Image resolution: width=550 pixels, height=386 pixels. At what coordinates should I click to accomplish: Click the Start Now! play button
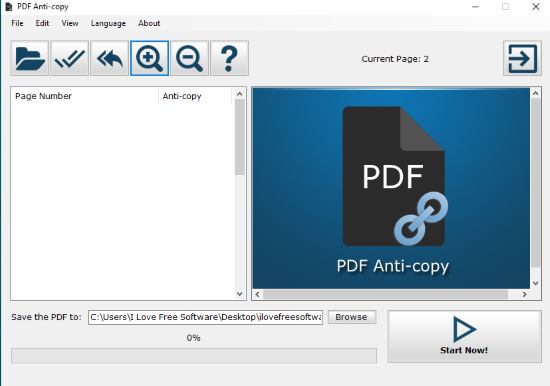464,337
